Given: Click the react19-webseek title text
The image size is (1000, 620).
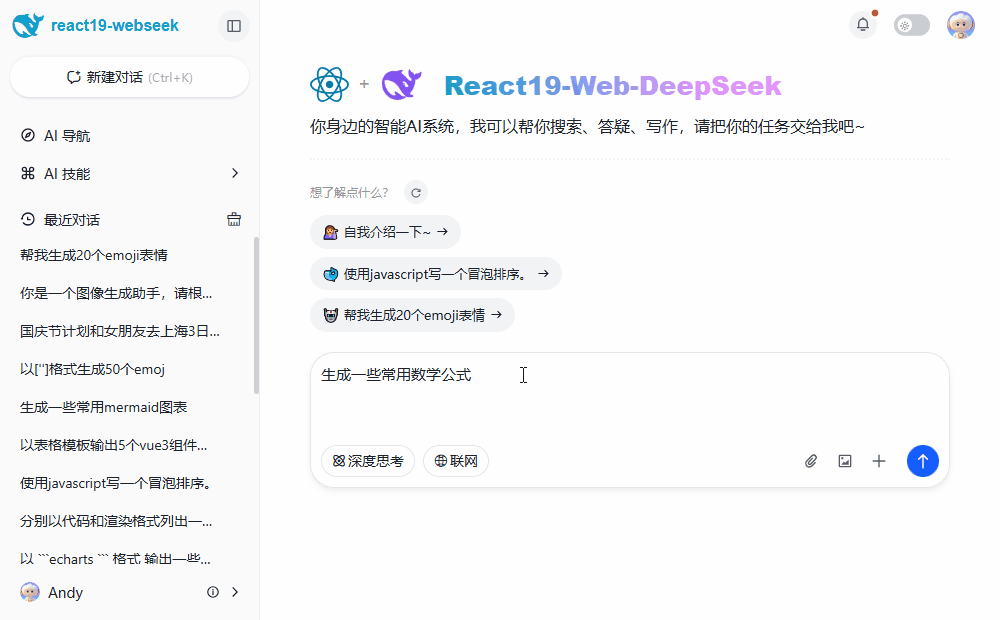Looking at the screenshot, I should pos(115,26).
